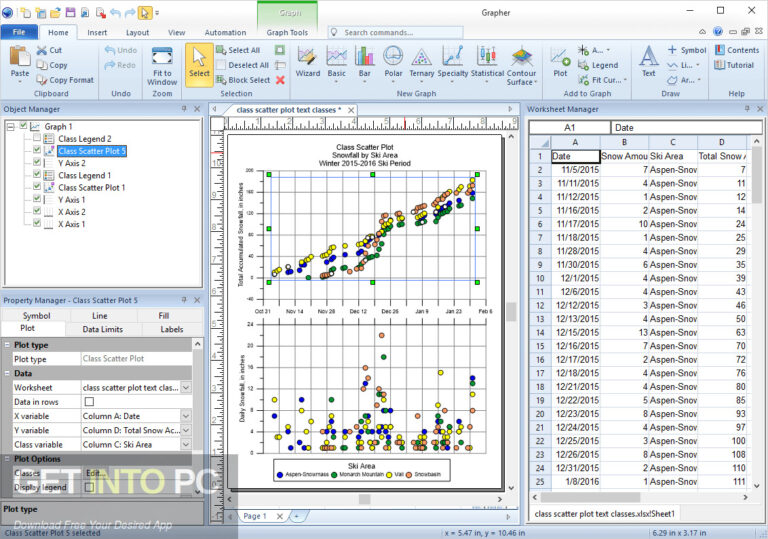Check the Data in rows checkbox
This screenshot has height=539, width=768.
(89, 401)
